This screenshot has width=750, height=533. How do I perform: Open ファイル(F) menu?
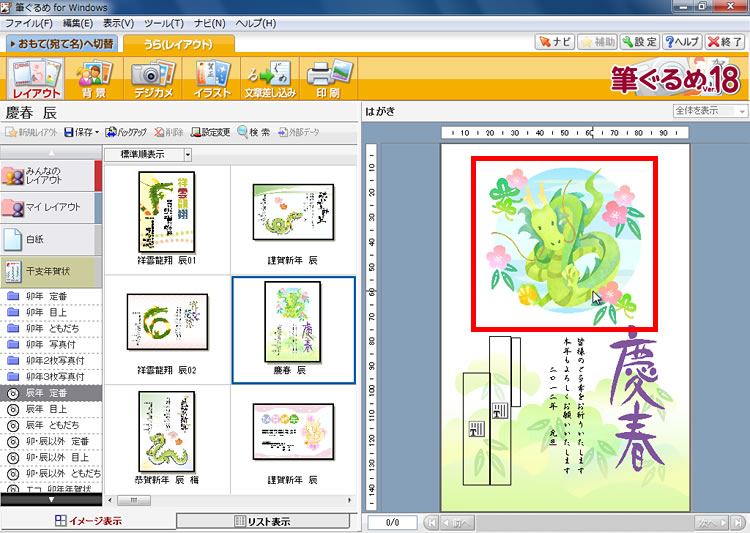[29, 23]
